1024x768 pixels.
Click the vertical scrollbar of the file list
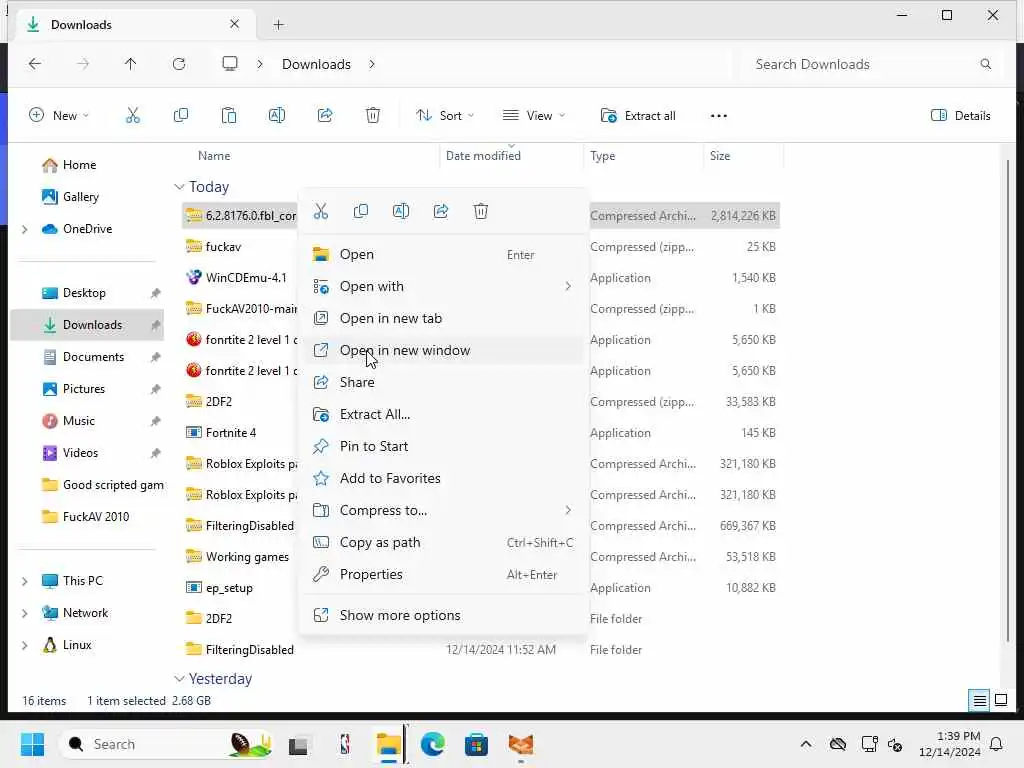pos(1008,400)
